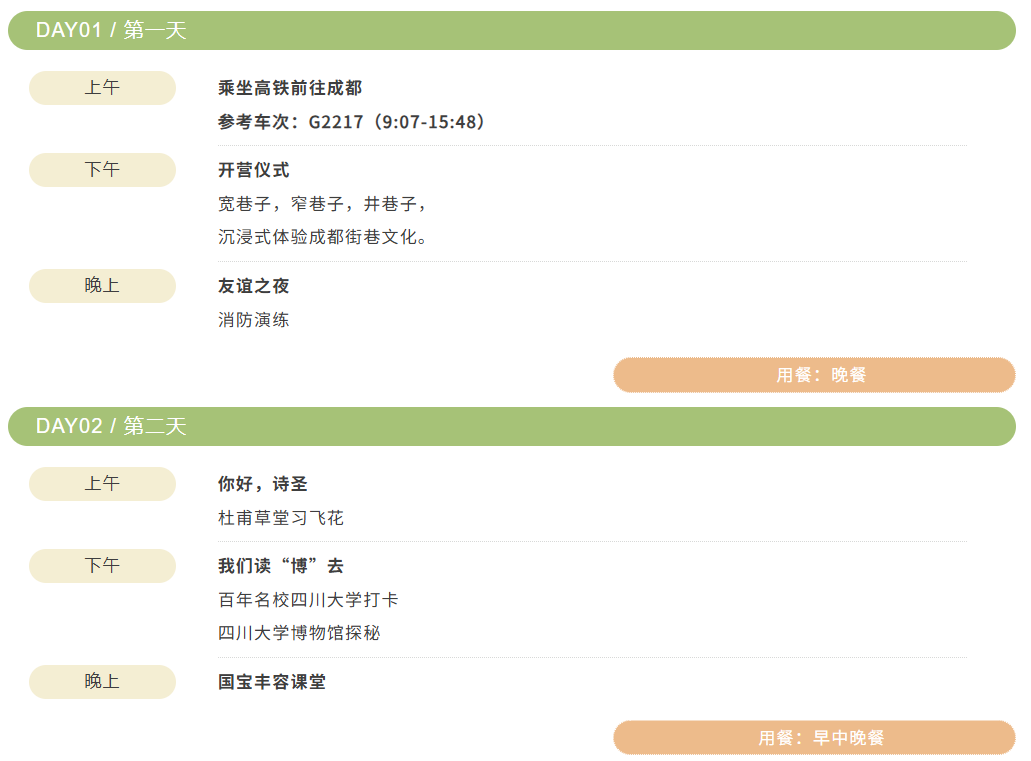Click the G2217 train reference line
Image resolution: width=1031 pixels, height=761 pixels.
(x=354, y=122)
